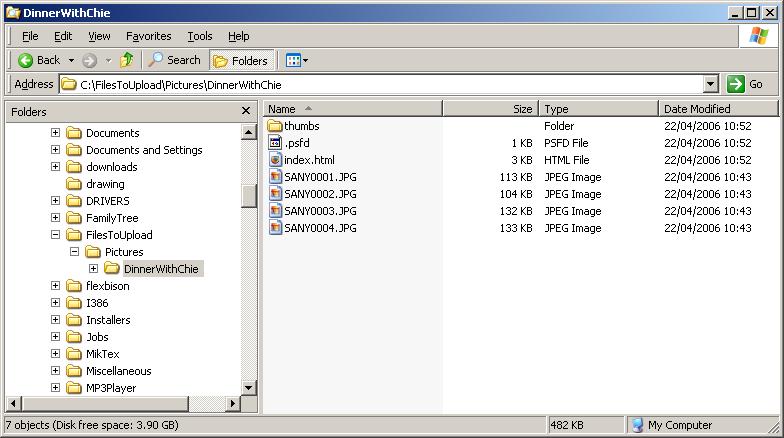Select the thumbs folder icon
The height and width of the screenshot is (438, 784).
tap(275, 126)
